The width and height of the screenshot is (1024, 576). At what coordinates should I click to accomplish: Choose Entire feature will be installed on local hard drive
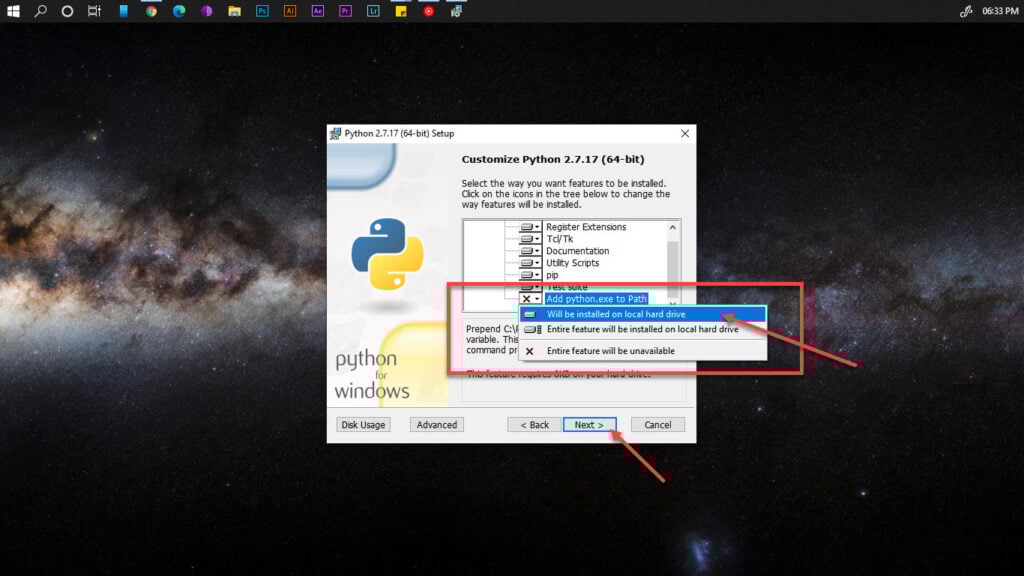pyautogui.click(x=643, y=329)
